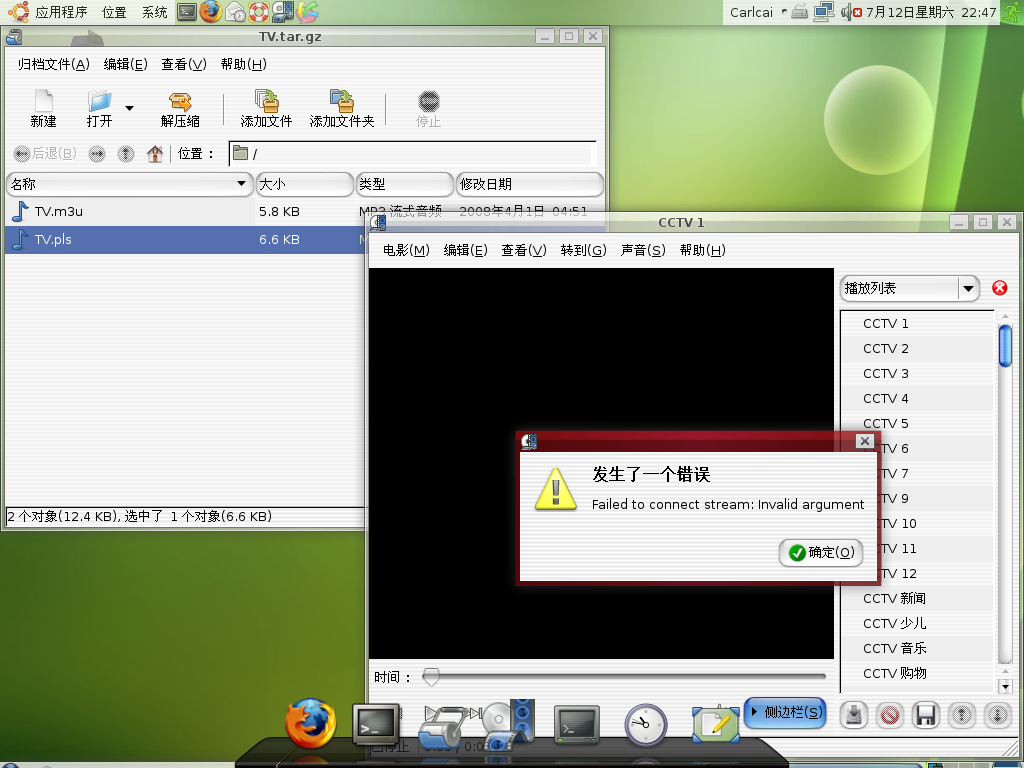The width and height of the screenshot is (1024, 768).
Task: Select CCTV 5 in playlist
Action: (917, 423)
